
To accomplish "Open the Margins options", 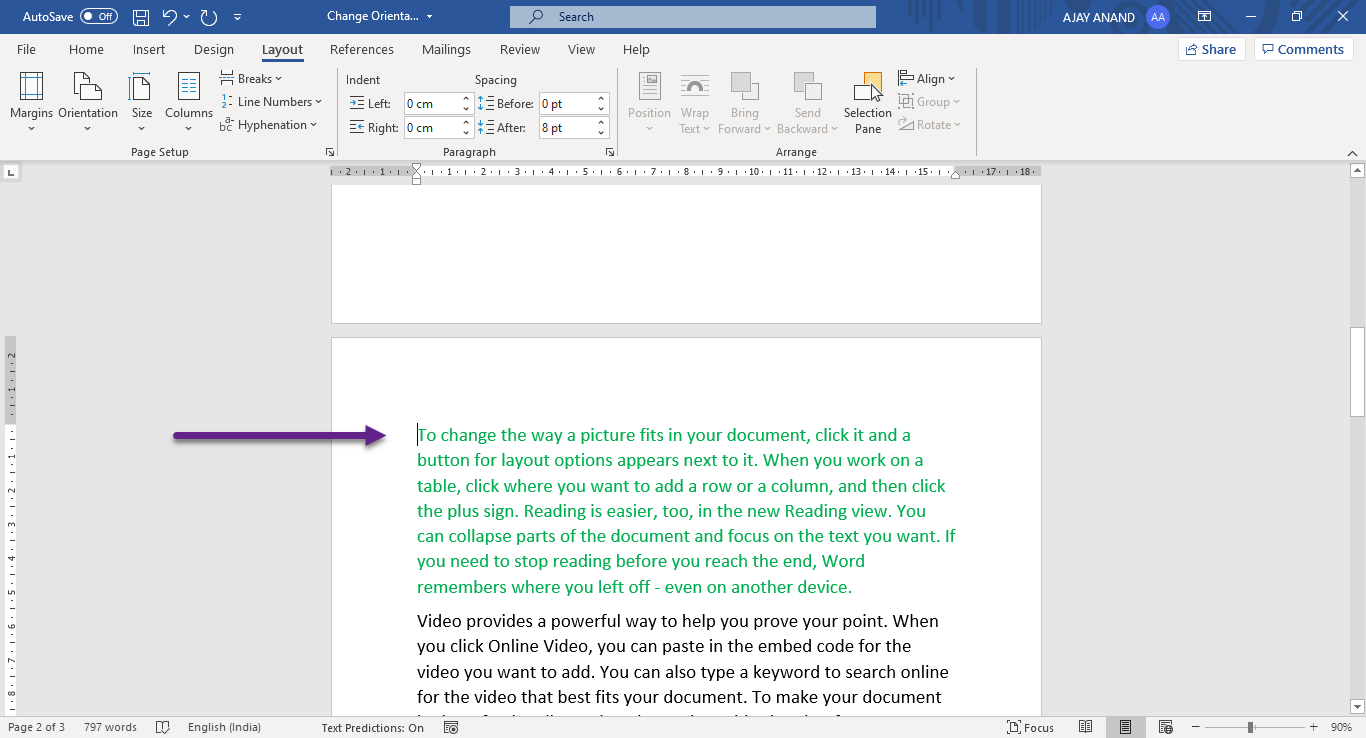I will coord(31,102).
